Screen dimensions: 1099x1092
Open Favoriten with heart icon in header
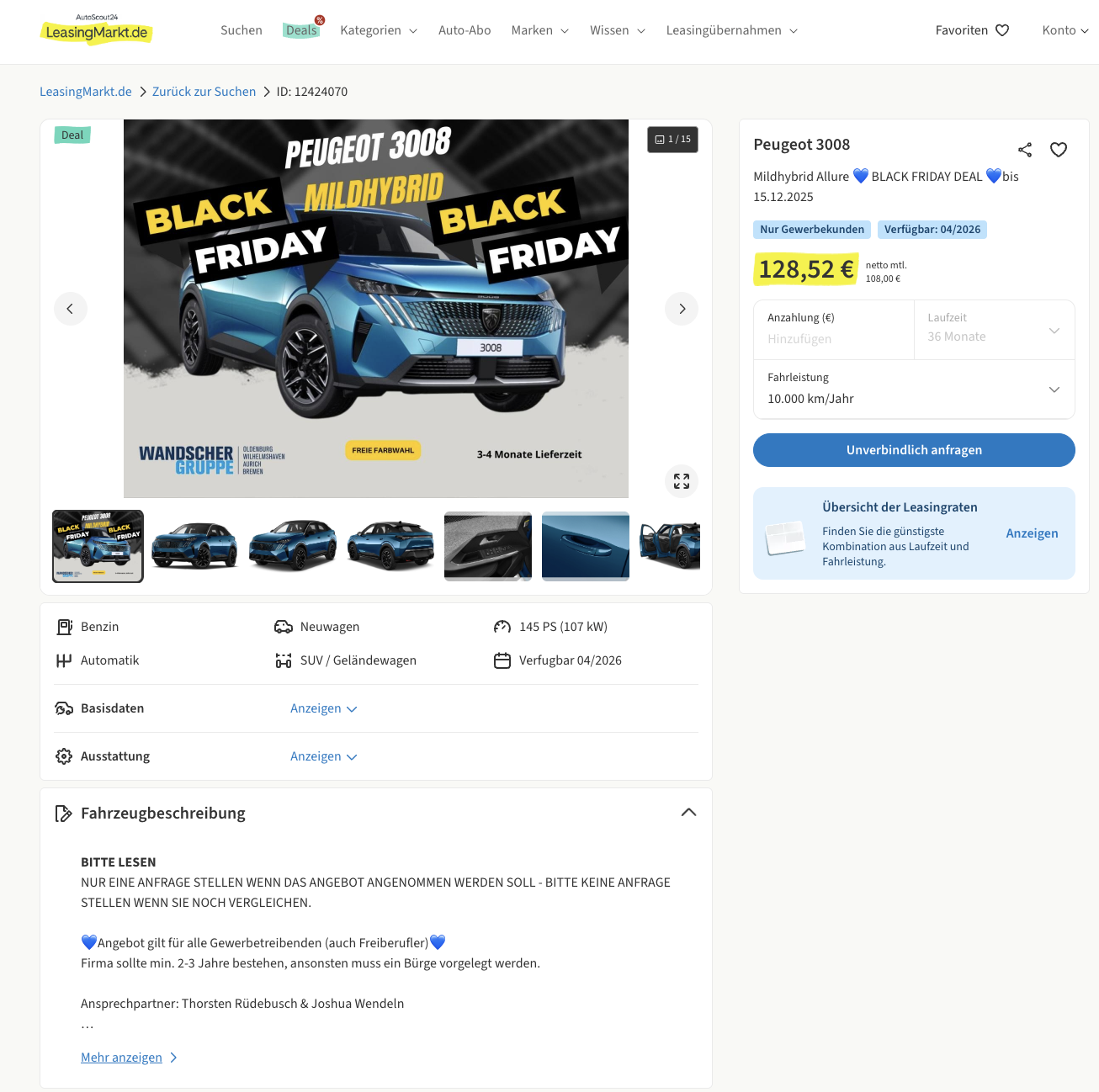tap(972, 30)
